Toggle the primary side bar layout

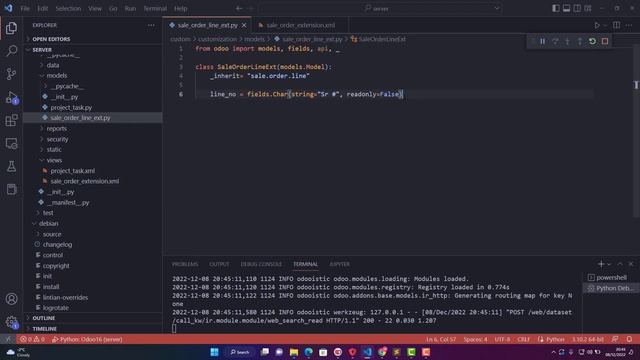(556, 8)
